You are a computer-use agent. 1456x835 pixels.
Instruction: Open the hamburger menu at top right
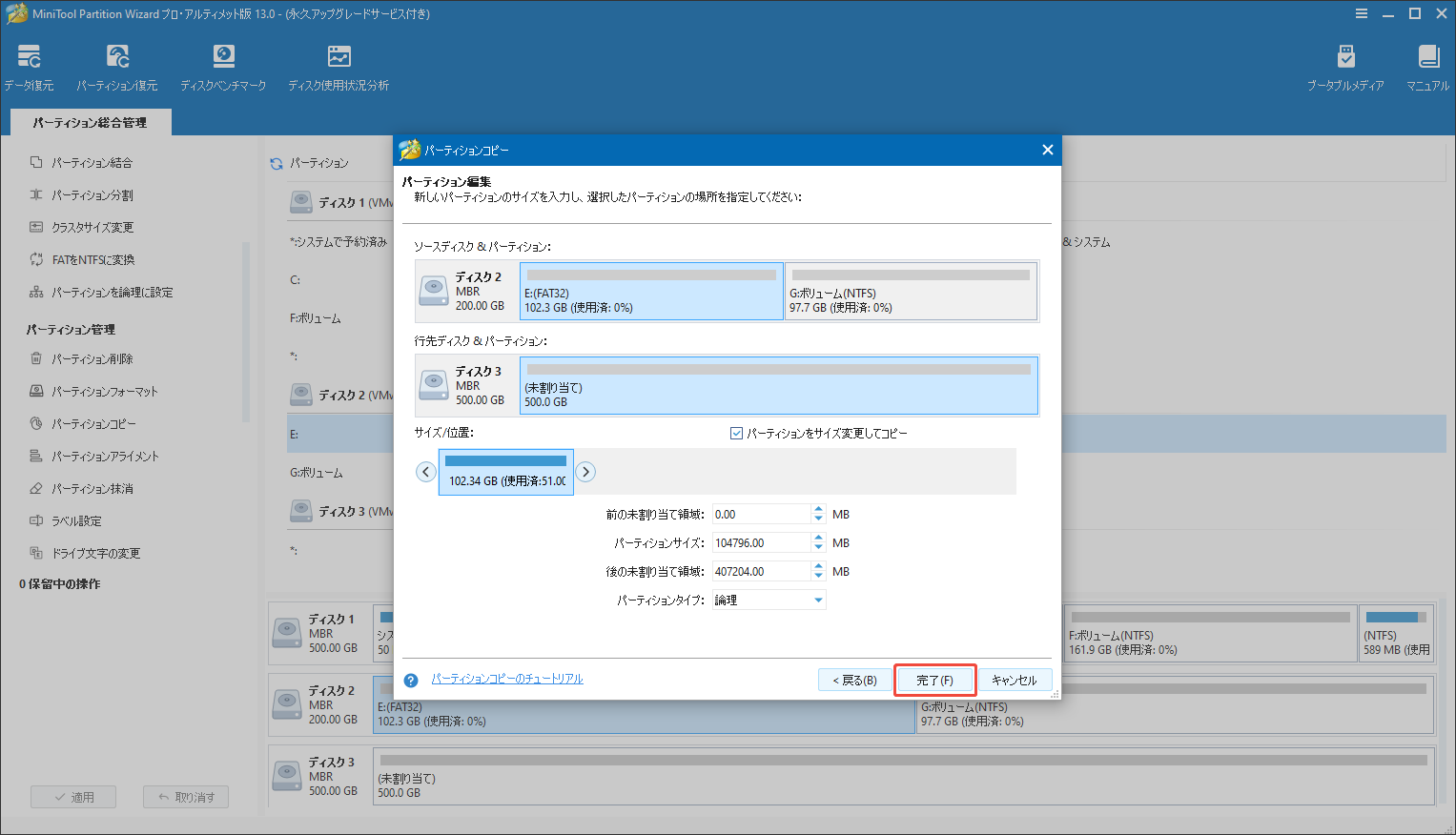pyautogui.click(x=1362, y=13)
